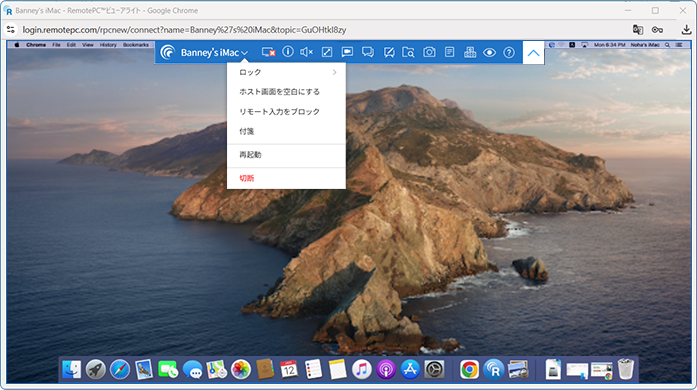Toggle the eye view-only icon
This screenshot has height=390, width=697.
[489, 52]
